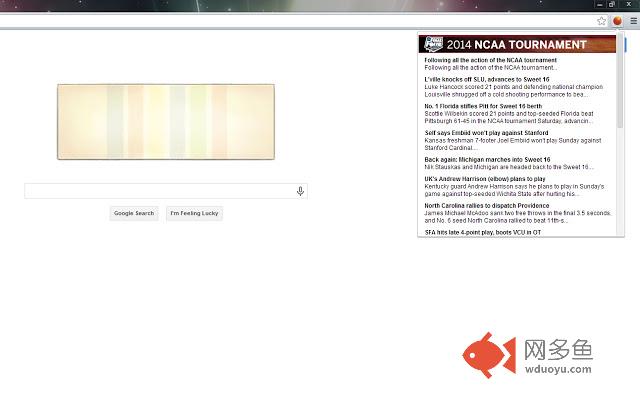Minimize the browser window

[x=599, y=4]
